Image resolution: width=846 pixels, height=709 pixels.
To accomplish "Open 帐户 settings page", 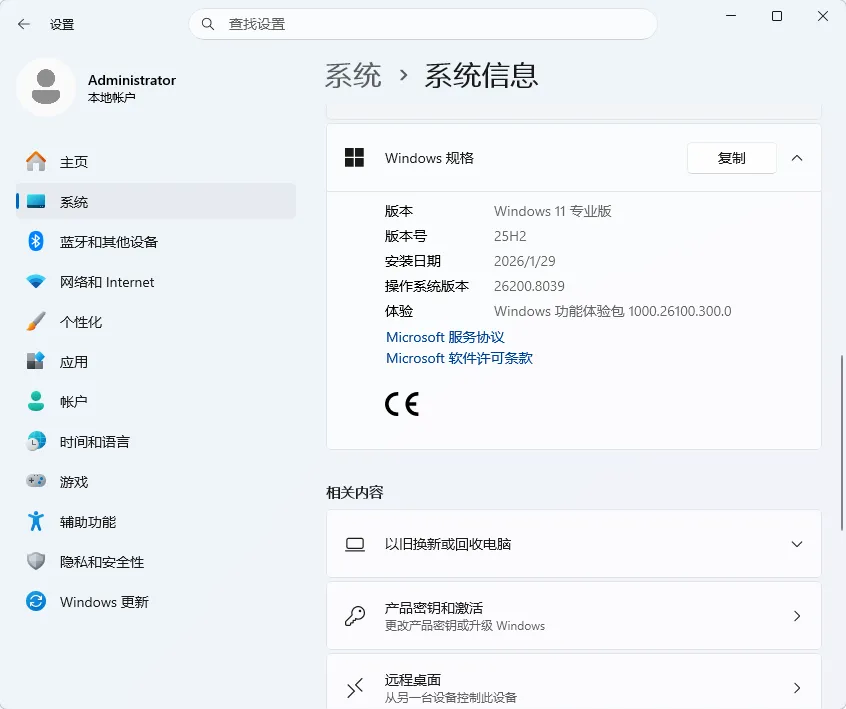I will (x=155, y=401).
